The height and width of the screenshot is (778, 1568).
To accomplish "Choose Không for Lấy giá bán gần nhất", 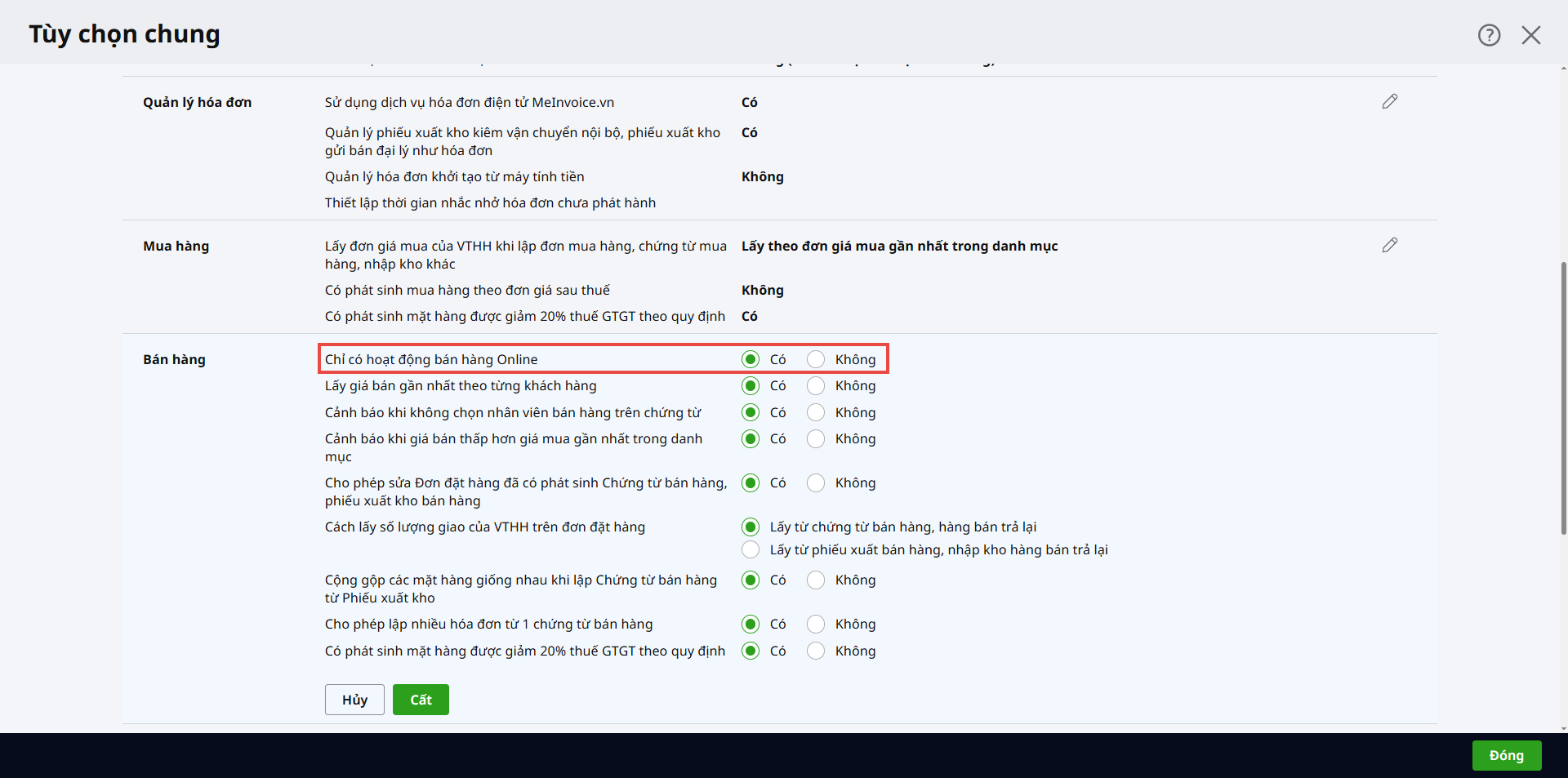I will [x=816, y=385].
